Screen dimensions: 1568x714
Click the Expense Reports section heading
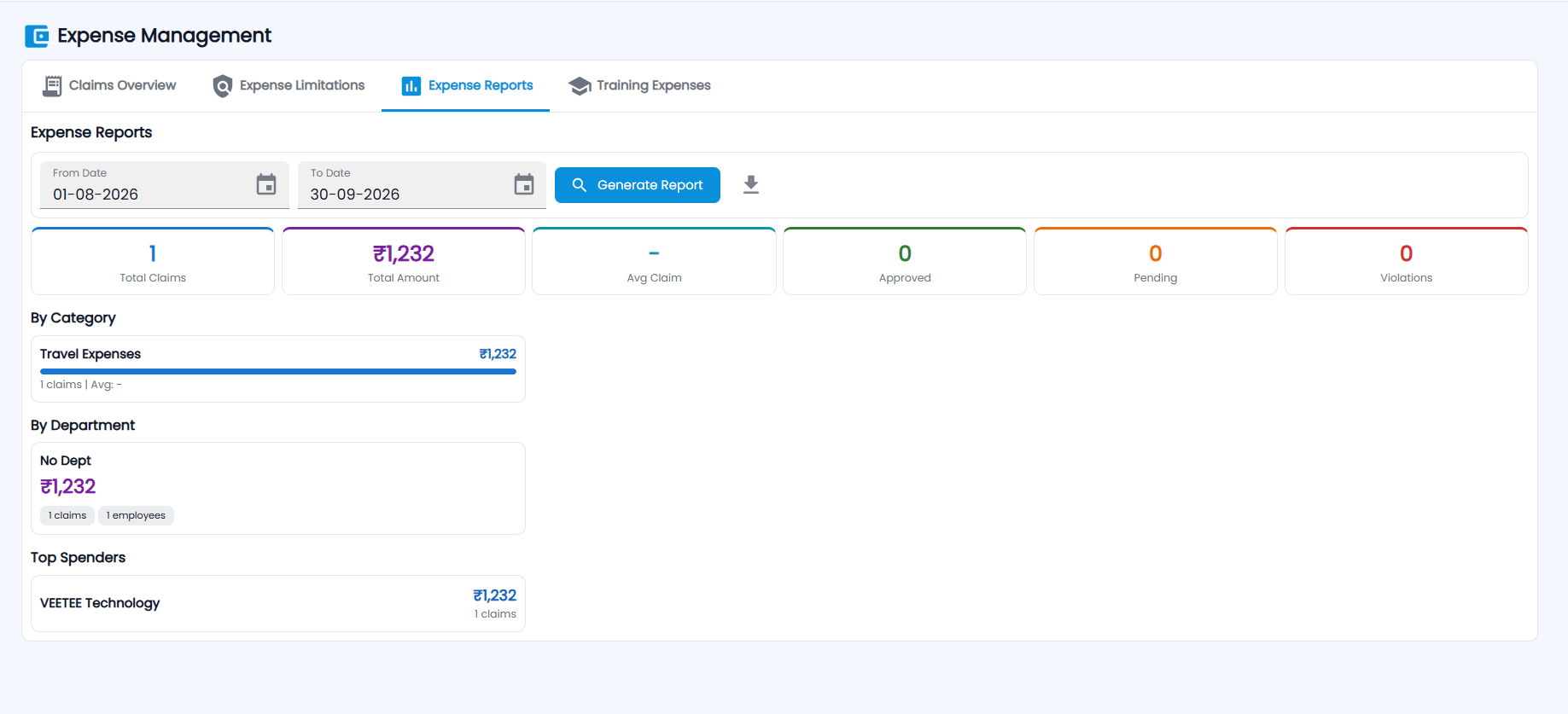pyautogui.click(x=91, y=132)
